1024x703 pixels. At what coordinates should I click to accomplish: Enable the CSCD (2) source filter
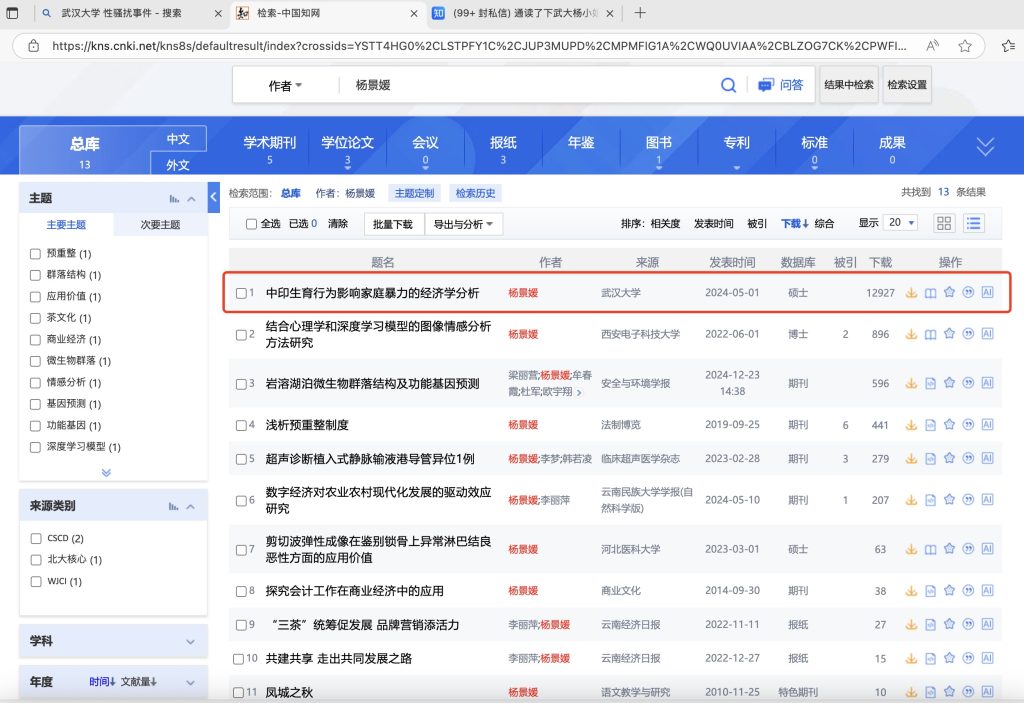click(36, 538)
